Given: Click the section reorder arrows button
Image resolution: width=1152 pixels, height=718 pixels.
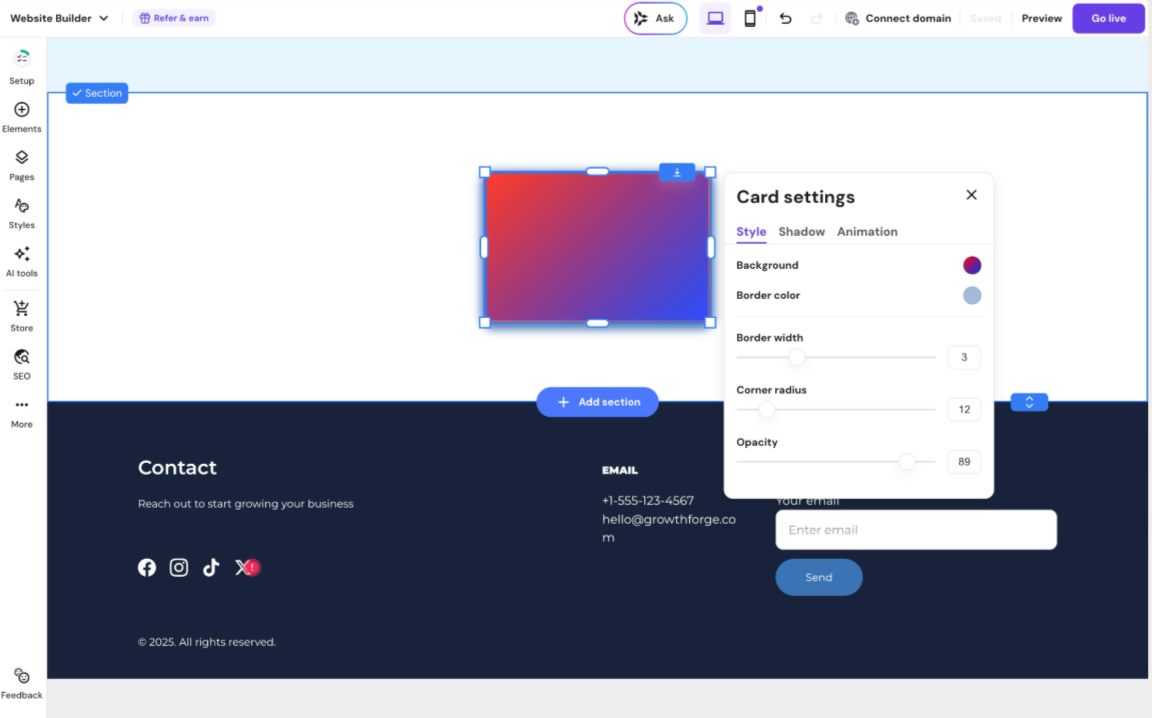Looking at the screenshot, I should click(x=1029, y=402).
